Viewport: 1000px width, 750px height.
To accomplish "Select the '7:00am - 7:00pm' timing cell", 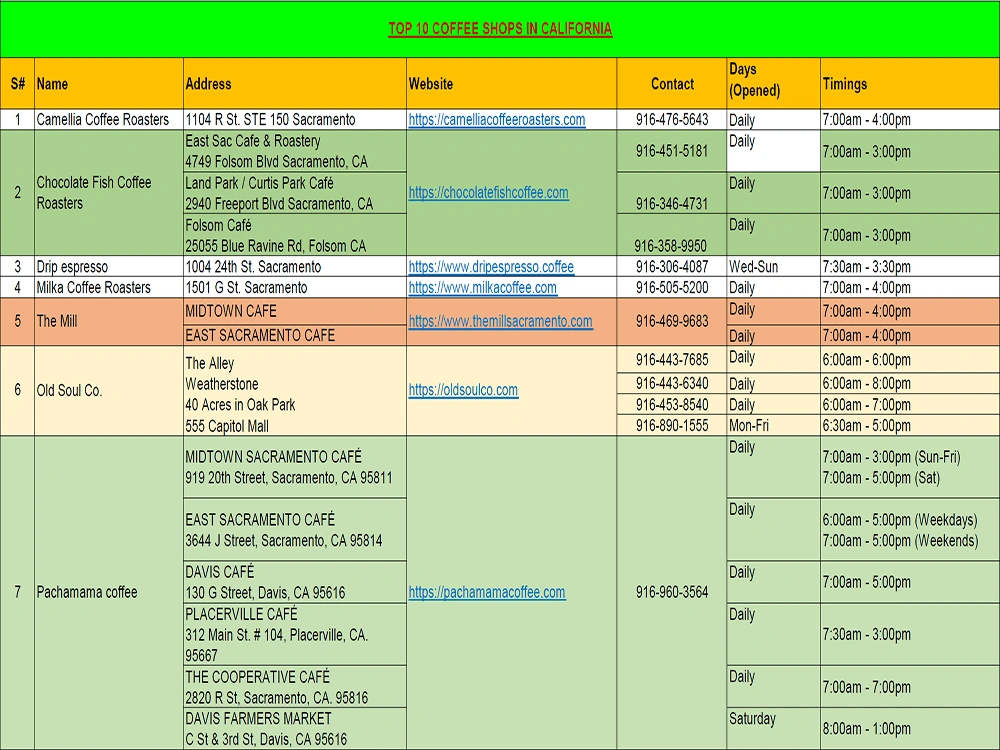I will (910, 687).
